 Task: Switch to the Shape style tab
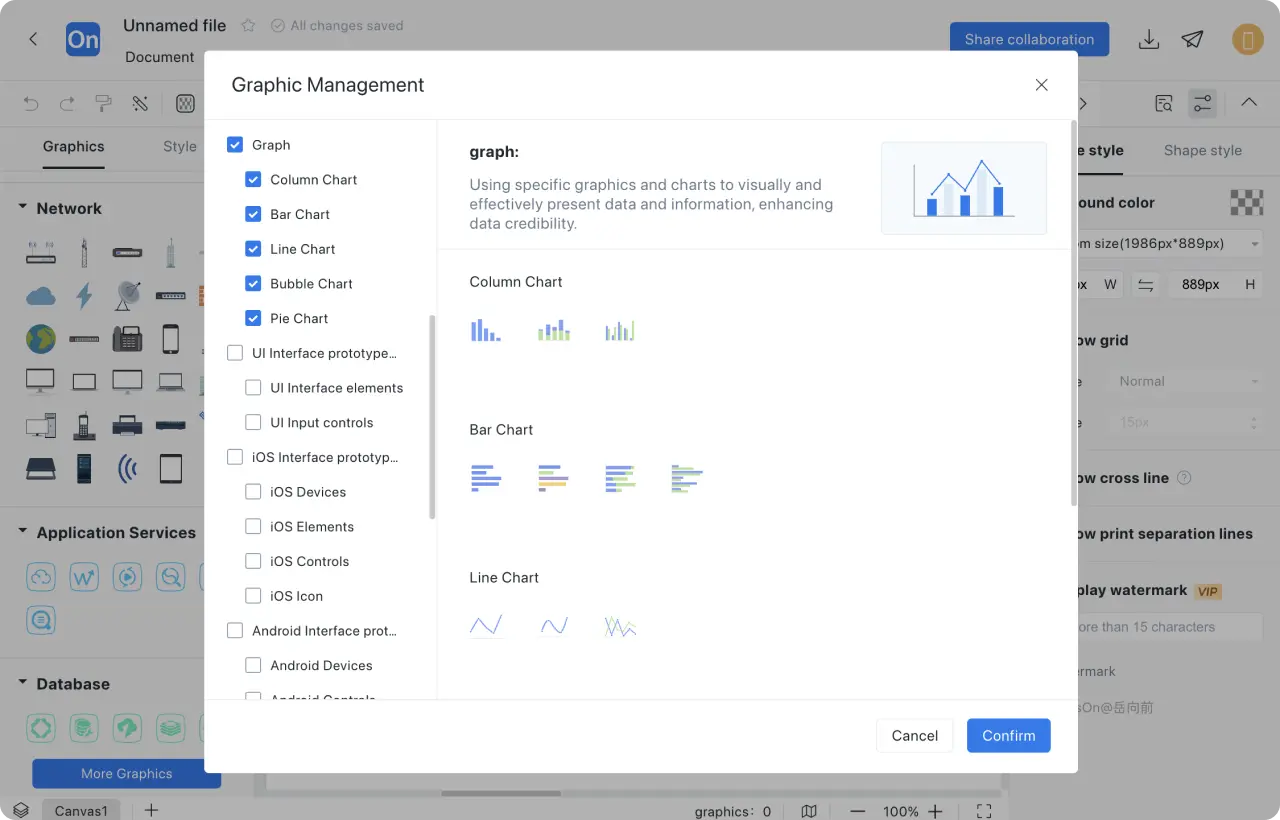(1202, 150)
